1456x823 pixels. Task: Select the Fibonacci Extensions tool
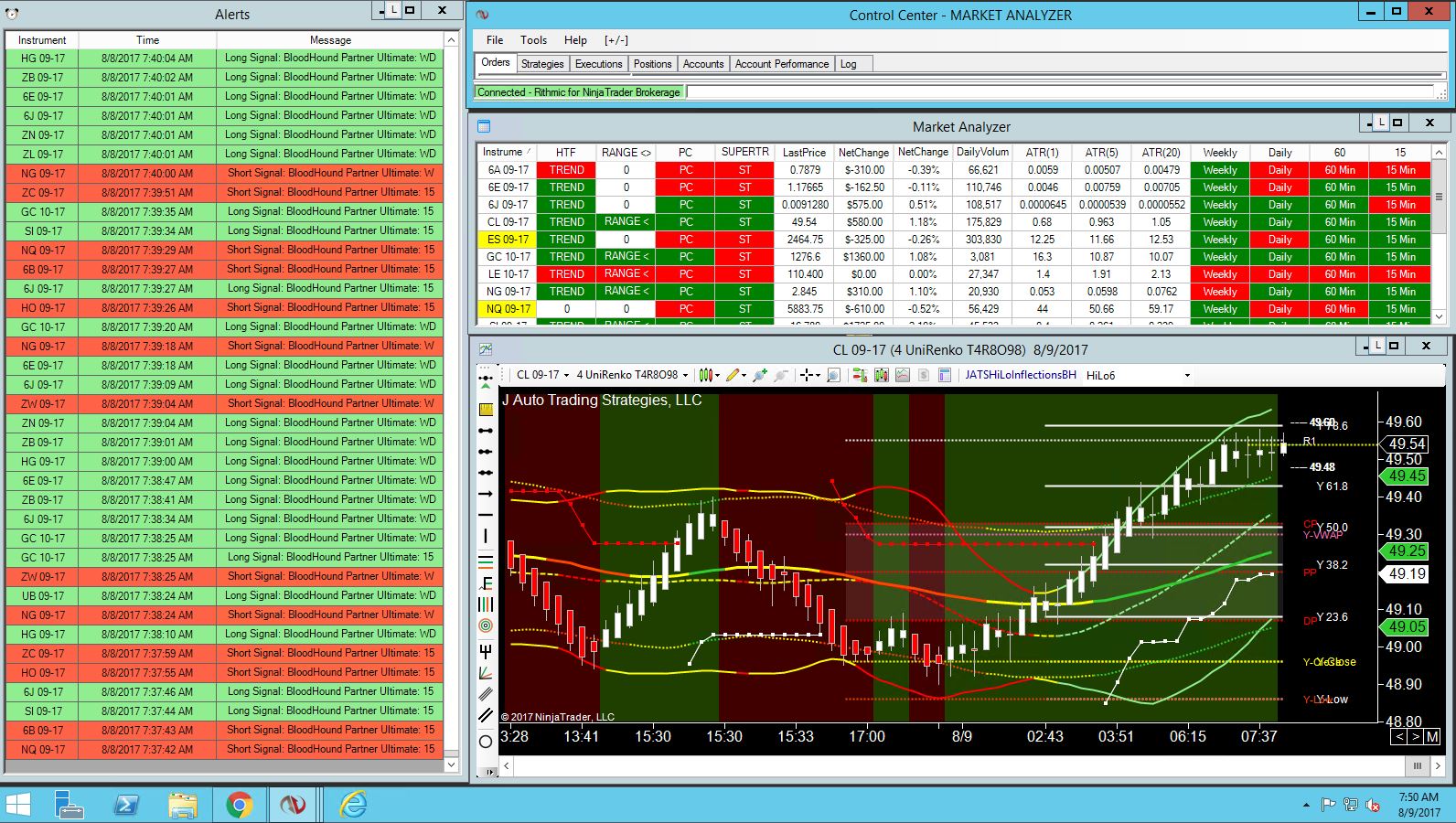[486, 583]
